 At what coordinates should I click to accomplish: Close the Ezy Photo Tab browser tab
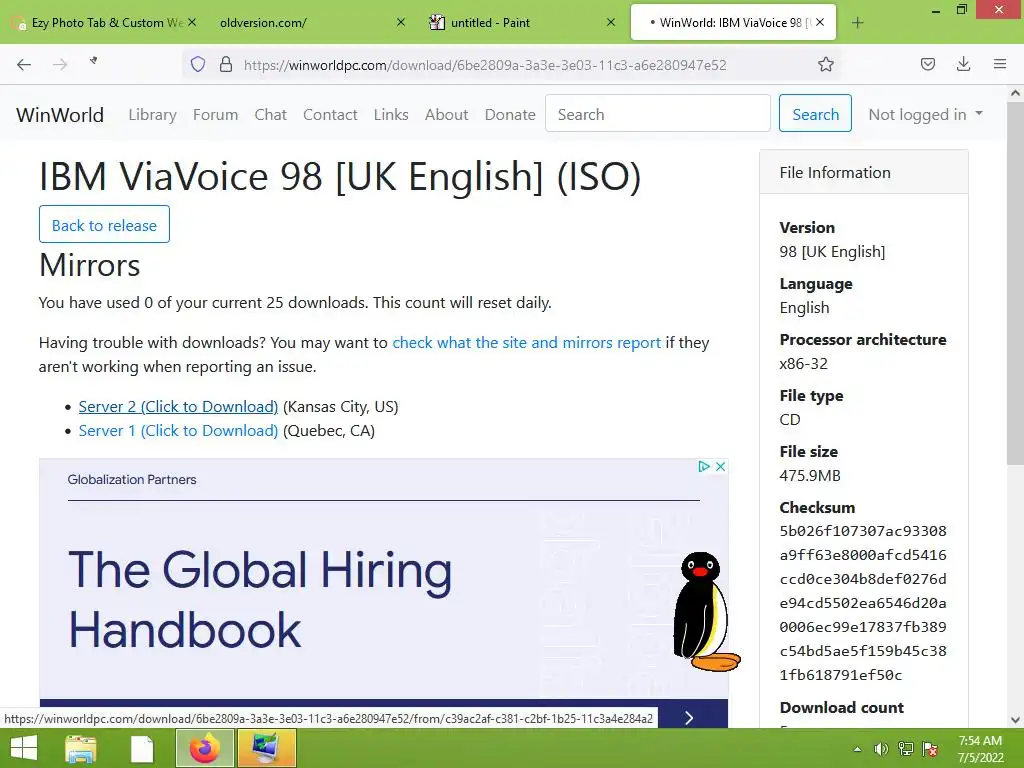pyautogui.click(x=192, y=22)
